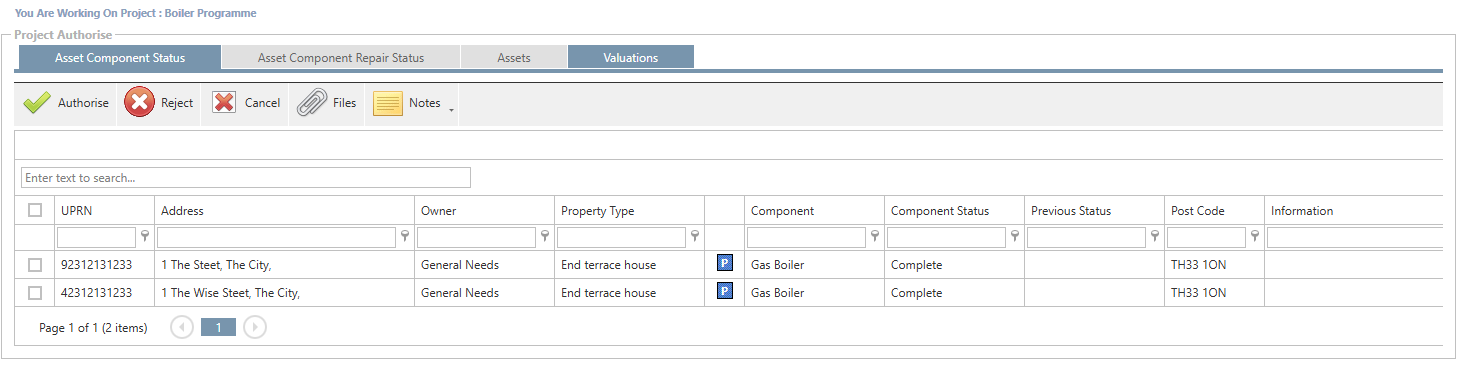
Task: Click the red Reject cross icon
Action: pos(139,102)
